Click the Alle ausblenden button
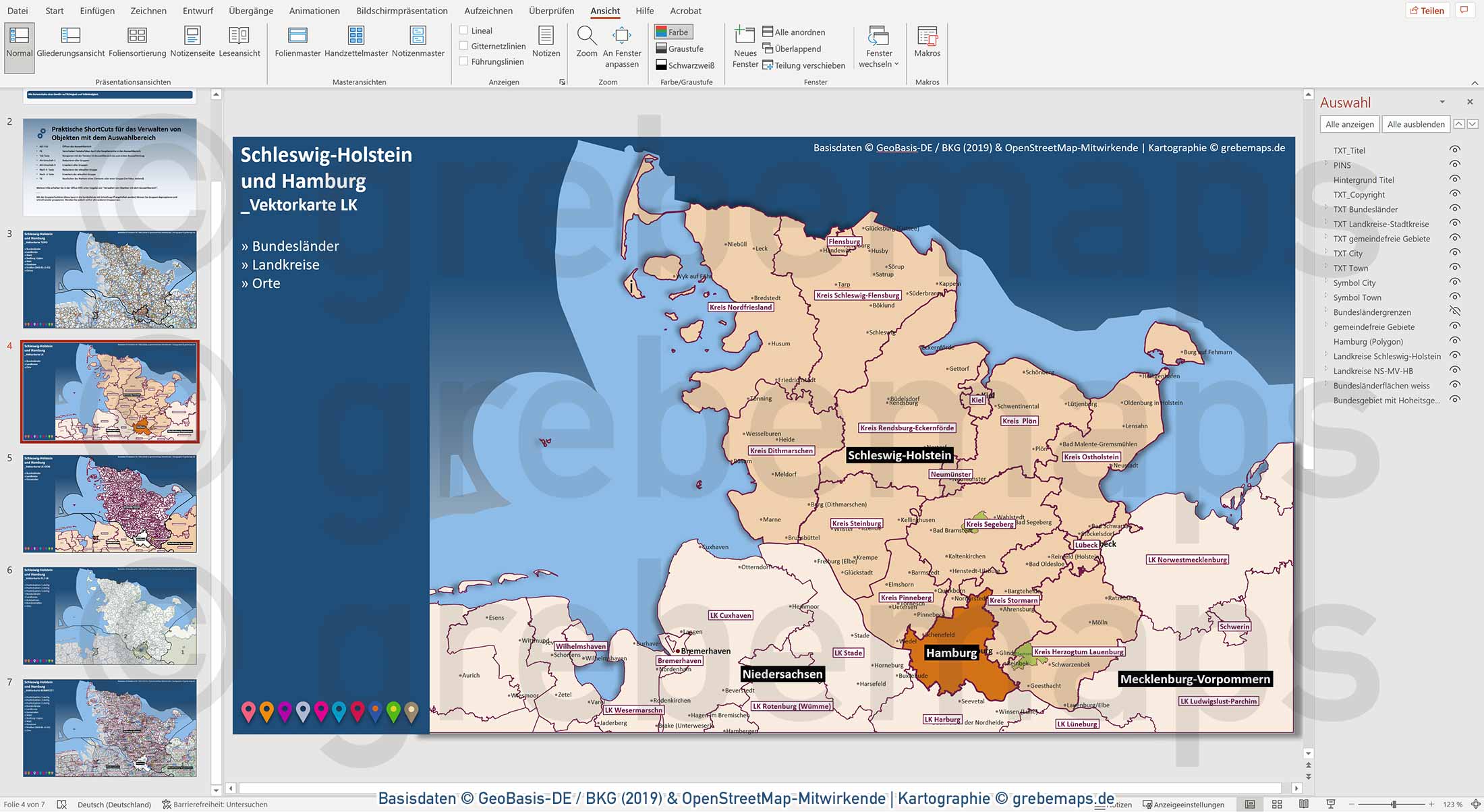 [x=1415, y=123]
